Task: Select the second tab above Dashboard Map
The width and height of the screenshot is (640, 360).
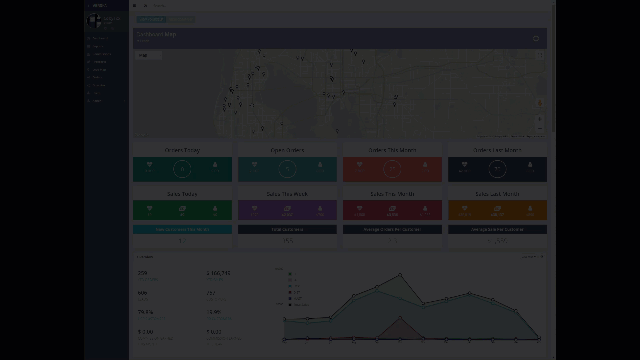Action: click(x=180, y=19)
